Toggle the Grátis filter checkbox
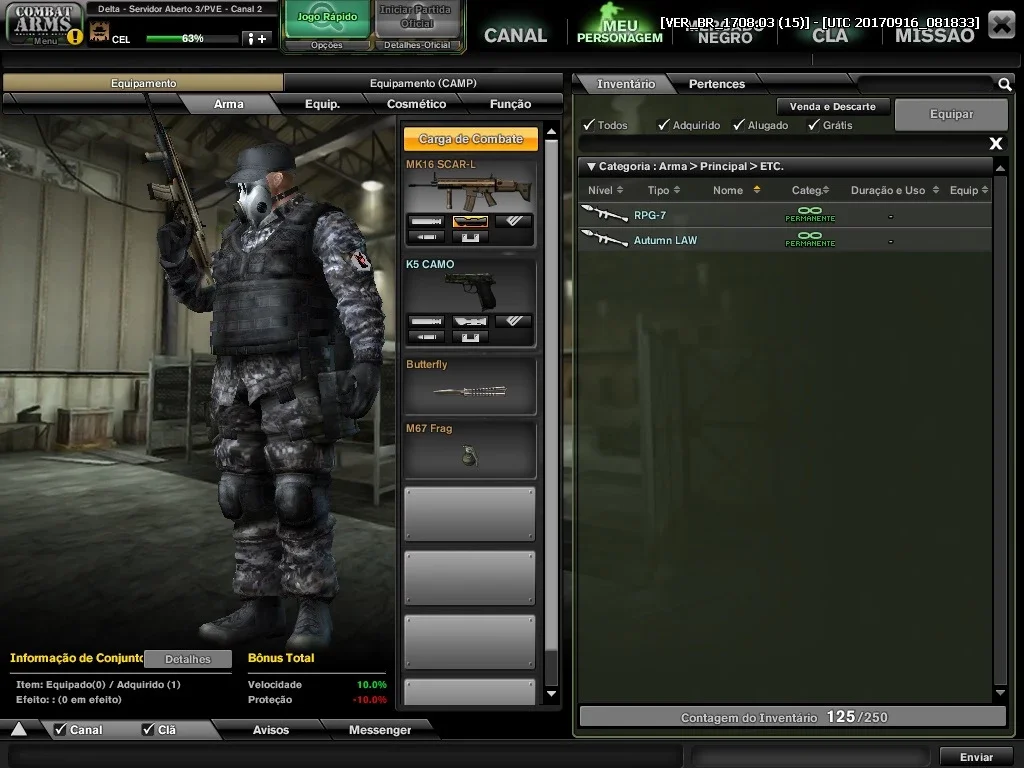This screenshot has height=768, width=1024. click(x=814, y=125)
